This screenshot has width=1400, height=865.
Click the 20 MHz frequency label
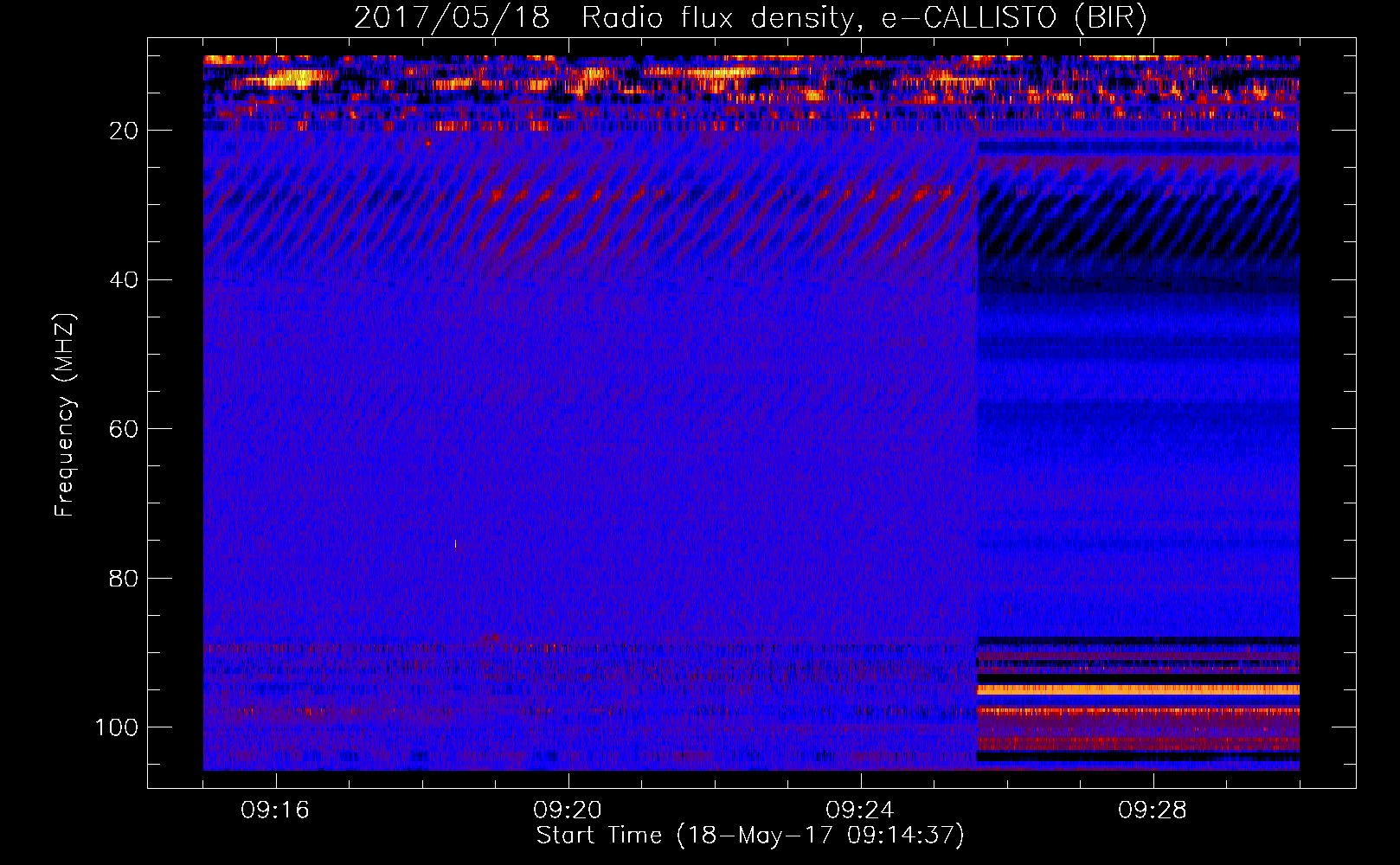click(124, 131)
